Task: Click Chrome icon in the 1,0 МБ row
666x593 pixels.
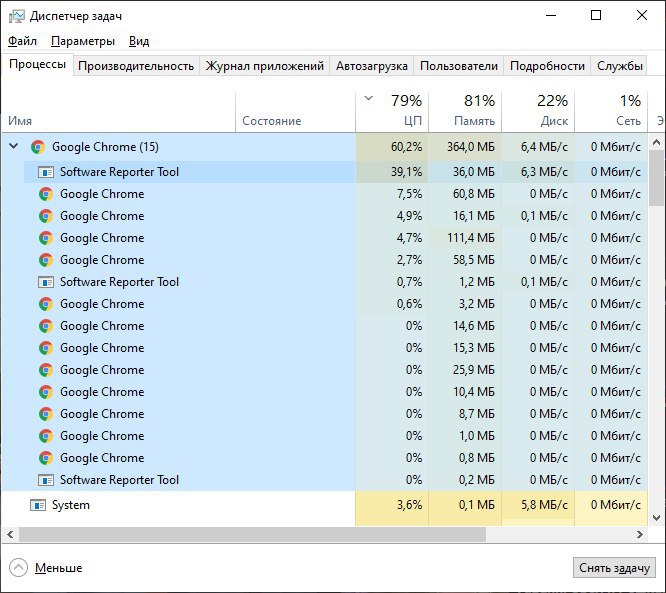Action: tap(46, 436)
